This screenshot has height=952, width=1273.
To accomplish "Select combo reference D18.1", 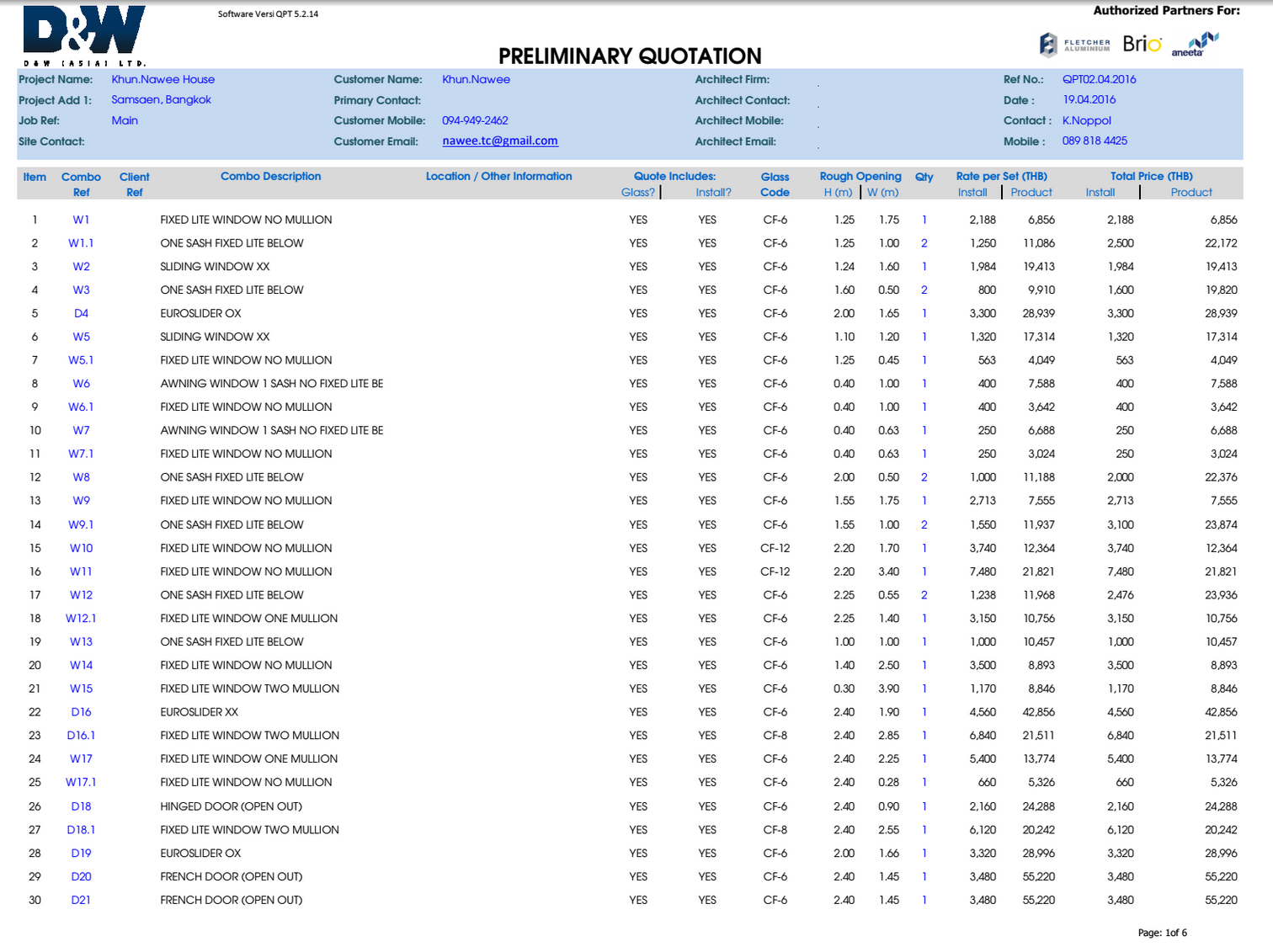I will pyautogui.click(x=81, y=830).
